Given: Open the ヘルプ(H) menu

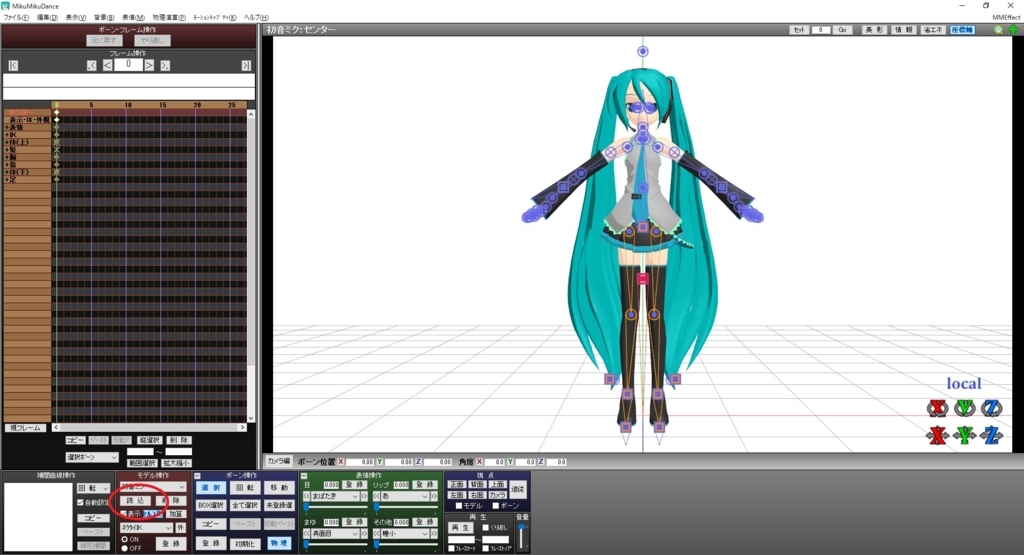Looking at the screenshot, I should tap(256, 18).
